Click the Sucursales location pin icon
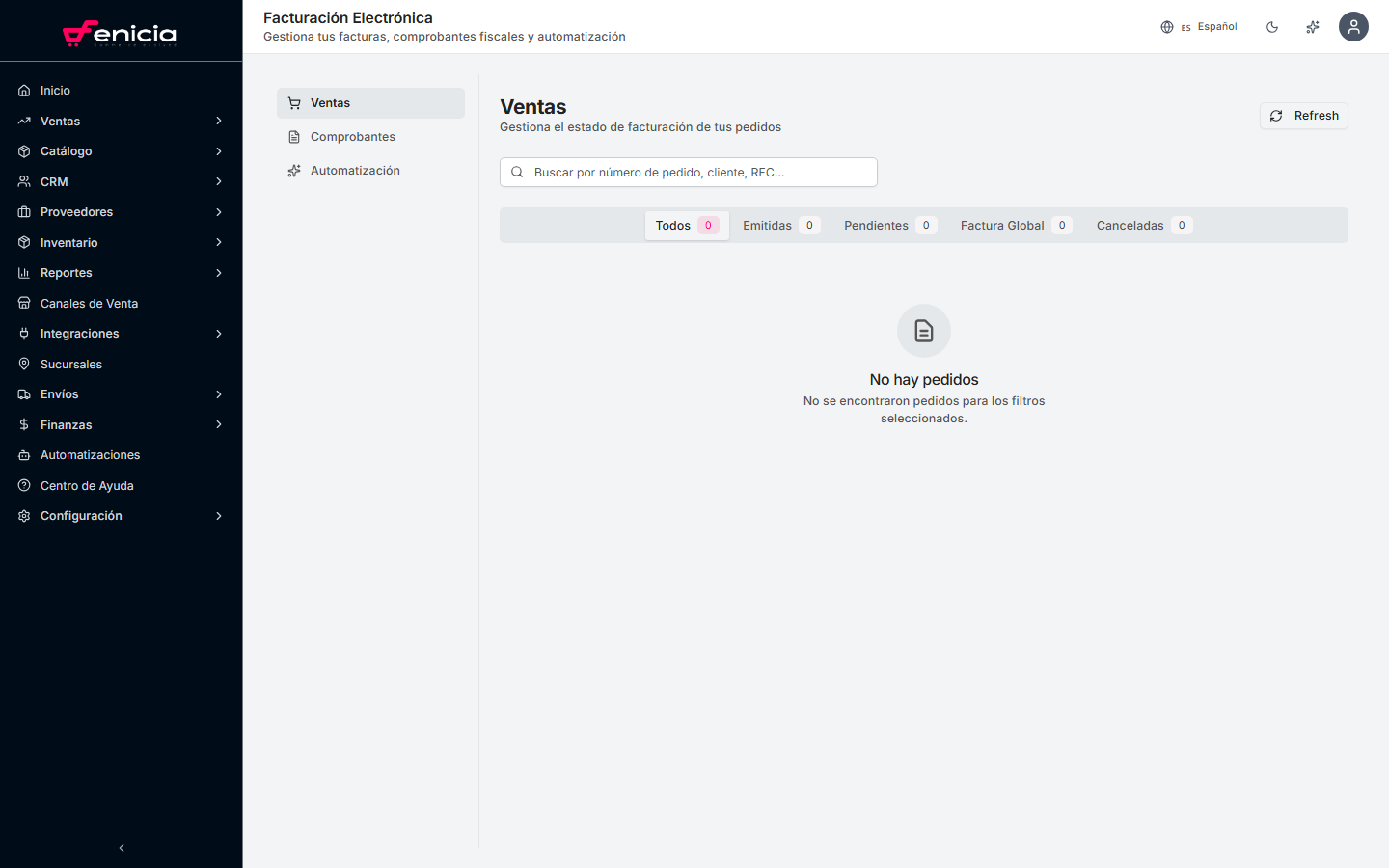 pyautogui.click(x=24, y=365)
